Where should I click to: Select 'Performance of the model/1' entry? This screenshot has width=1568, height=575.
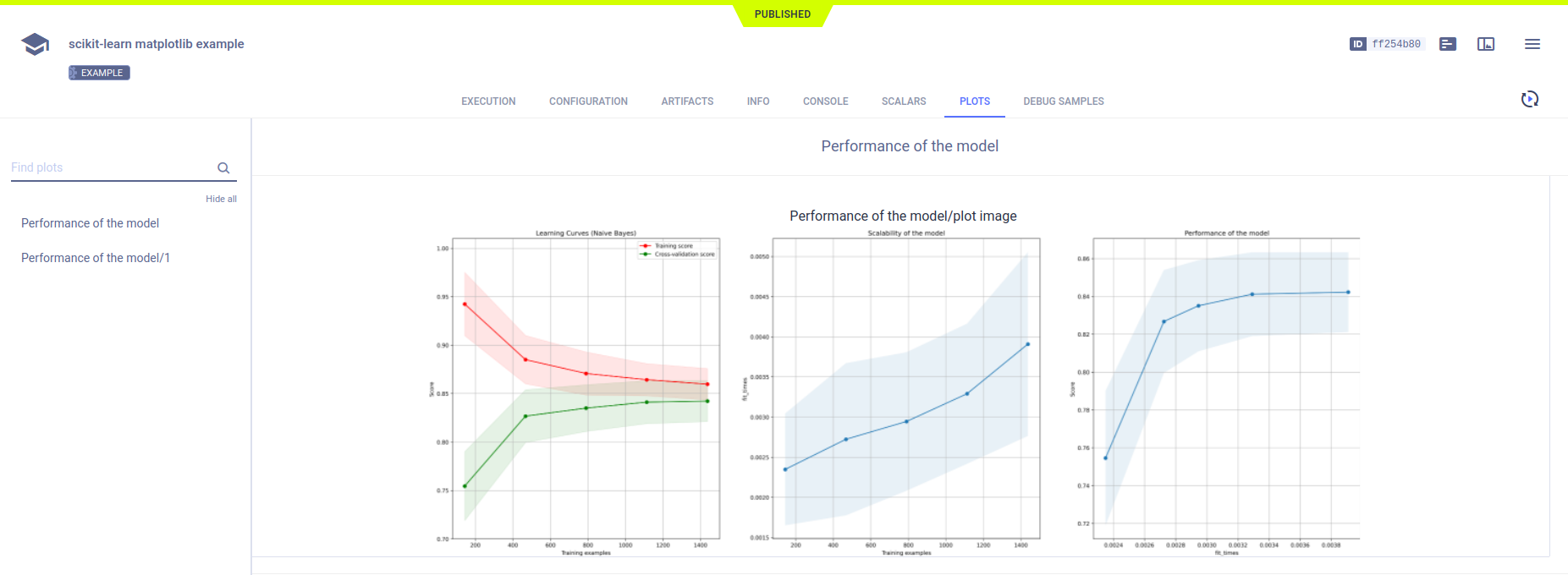tap(96, 258)
